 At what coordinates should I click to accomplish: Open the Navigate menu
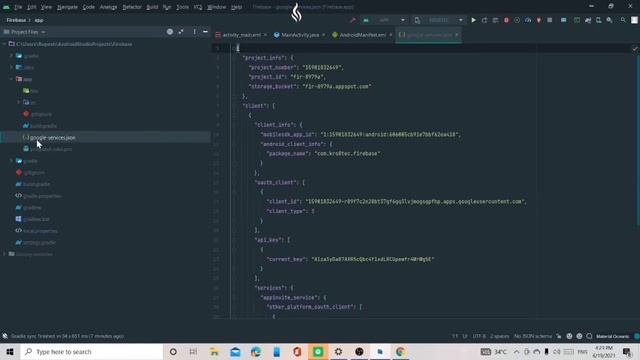coord(67,7)
